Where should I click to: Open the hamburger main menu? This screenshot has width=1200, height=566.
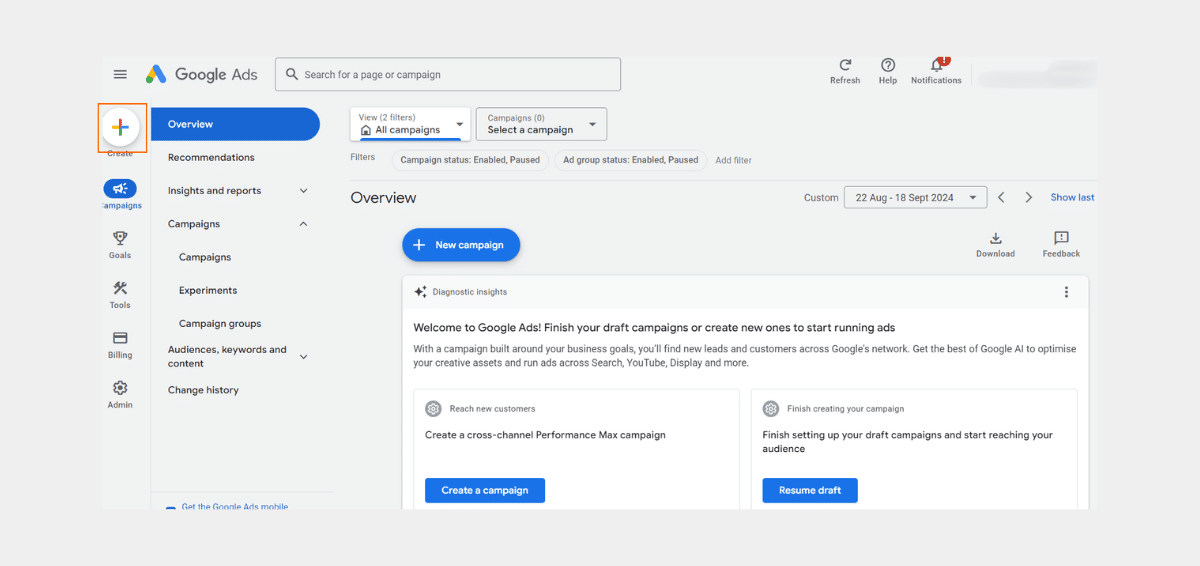coord(120,74)
